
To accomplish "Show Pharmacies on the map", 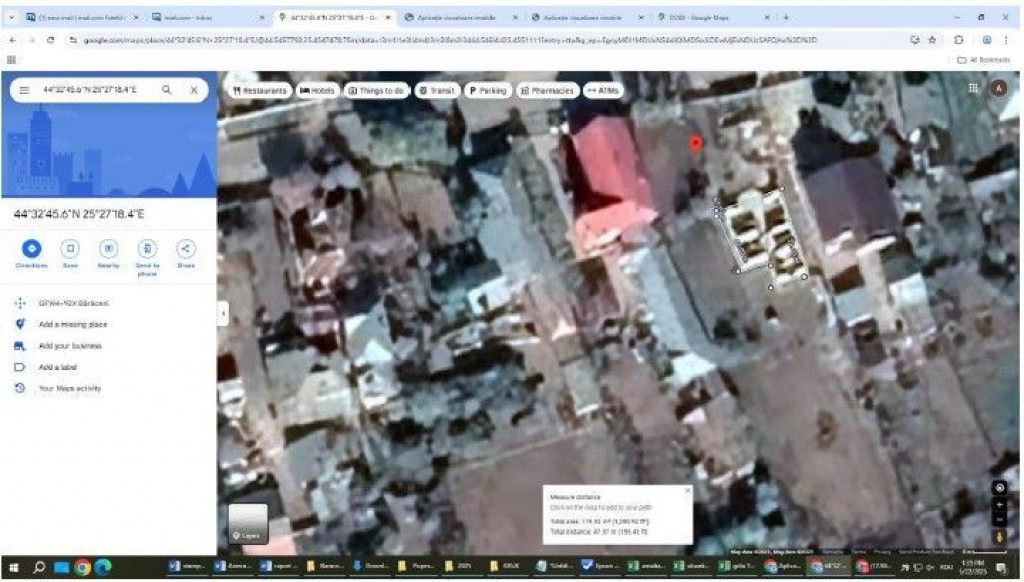I will (x=546, y=90).
